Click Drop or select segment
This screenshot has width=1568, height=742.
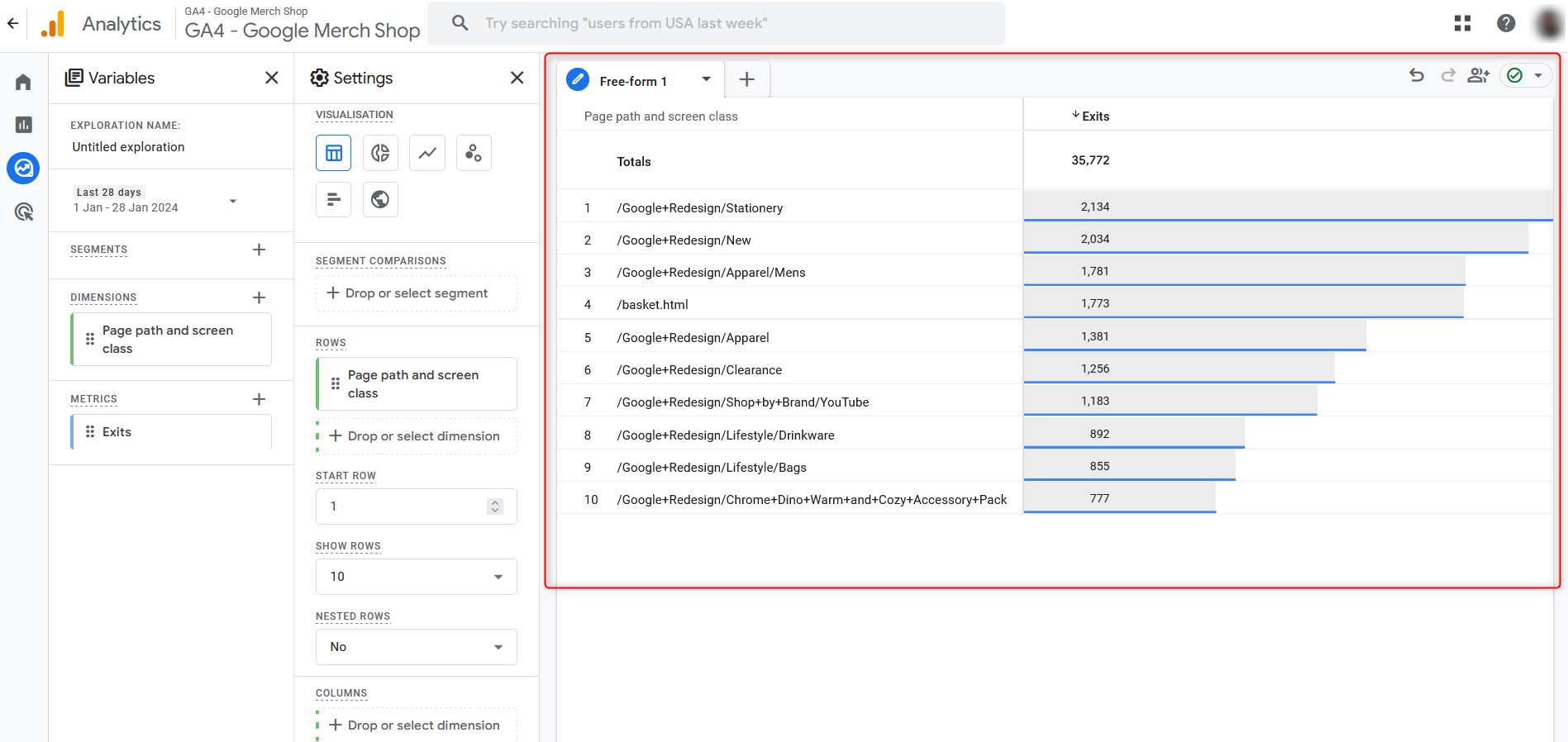tap(417, 293)
